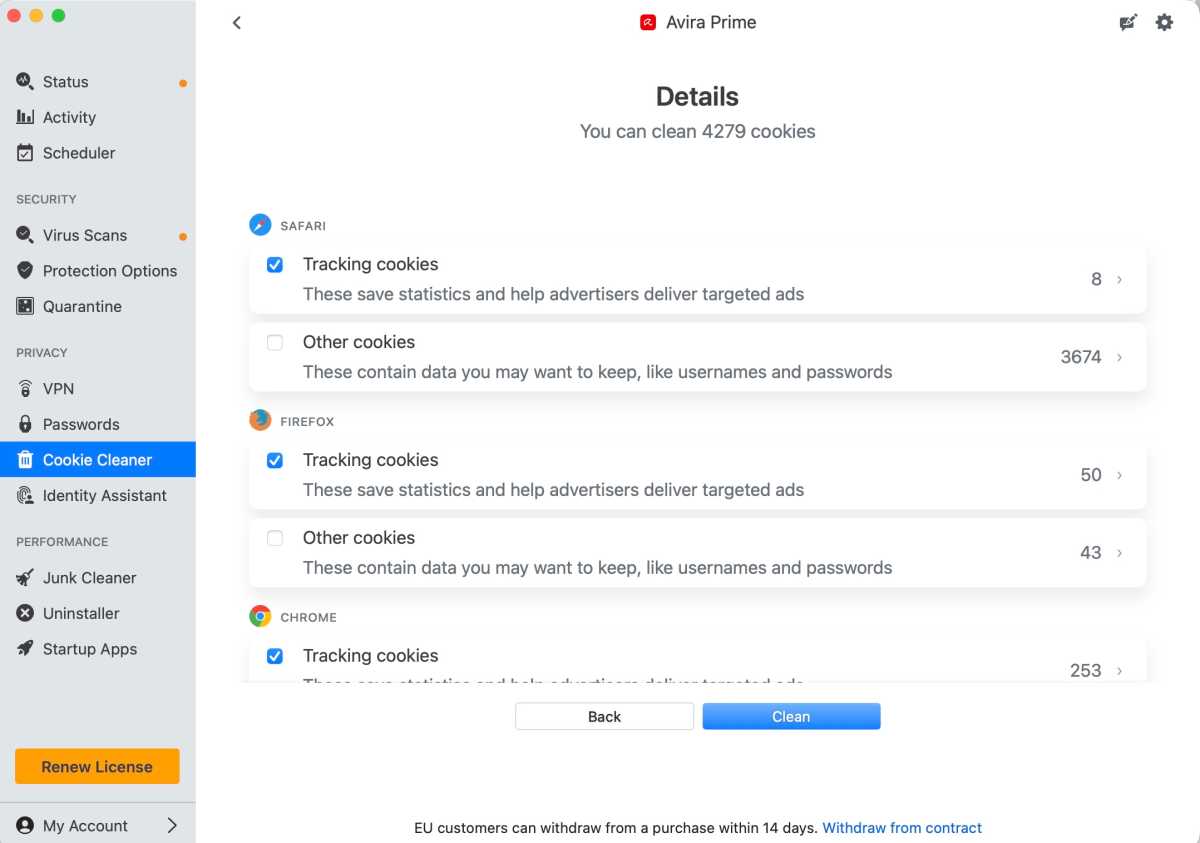Image resolution: width=1200 pixels, height=843 pixels.
Task: Uncheck Firefox Tracking cookies checkbox
Action: (275, 460)
